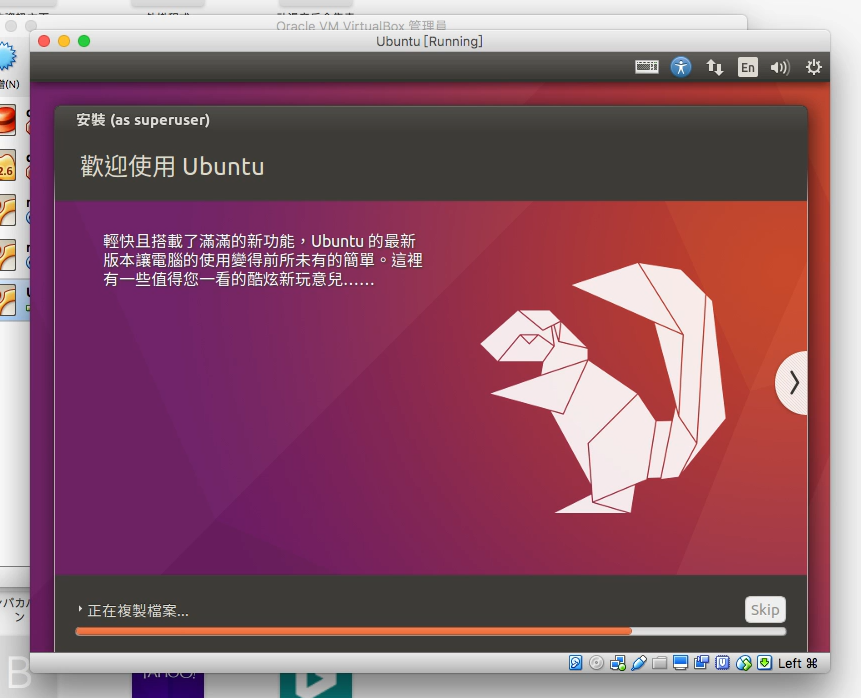The image size is (861, 698).
Task: Click the Oracle VM VirtualBox Manager window title
Action: click(361, 25)
